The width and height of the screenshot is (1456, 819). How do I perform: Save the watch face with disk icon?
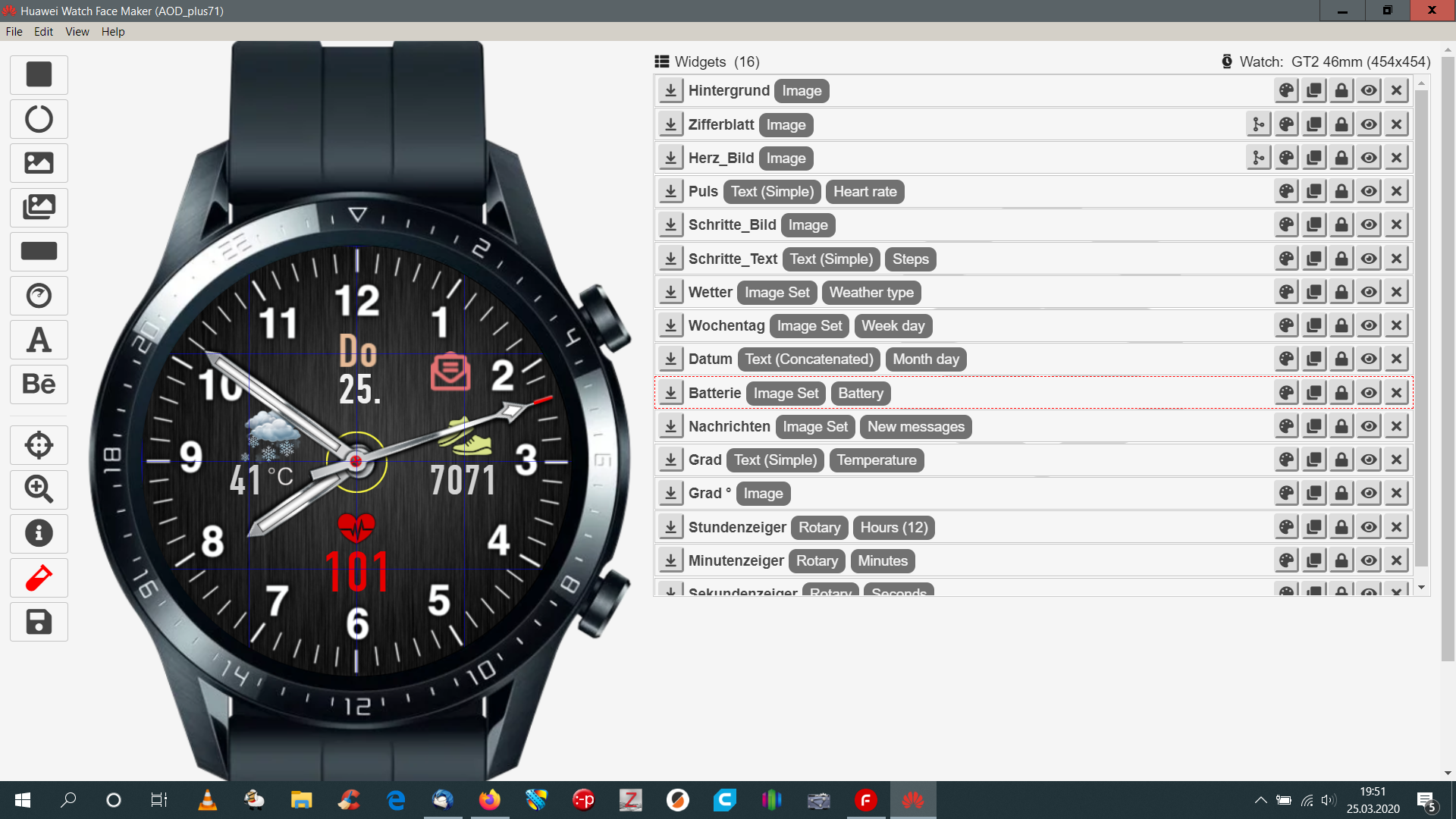(x=39, y=622)
